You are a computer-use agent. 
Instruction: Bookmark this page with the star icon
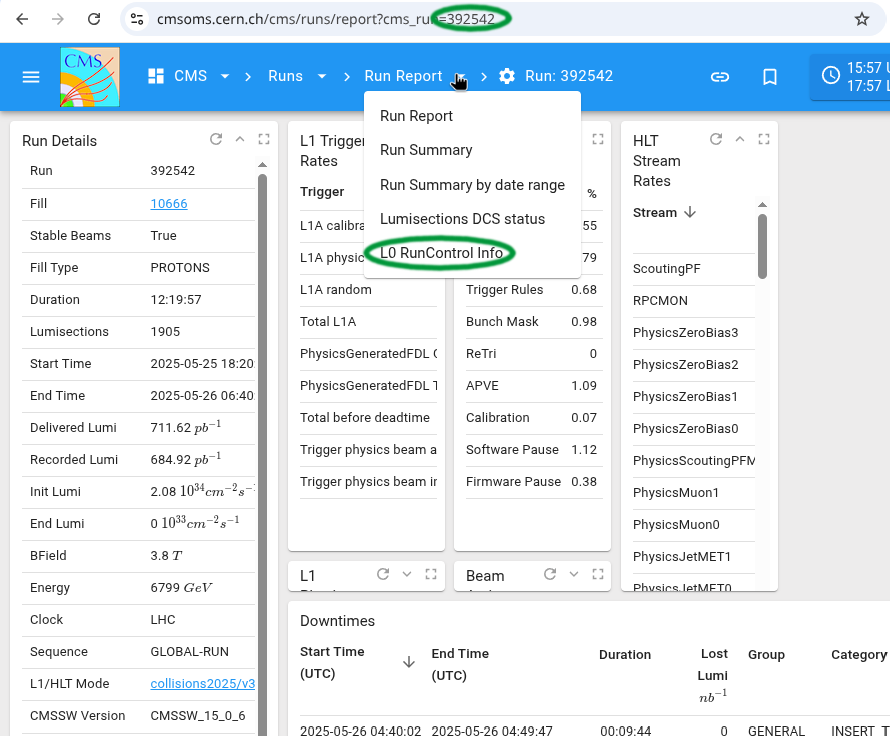pos(861,19)
